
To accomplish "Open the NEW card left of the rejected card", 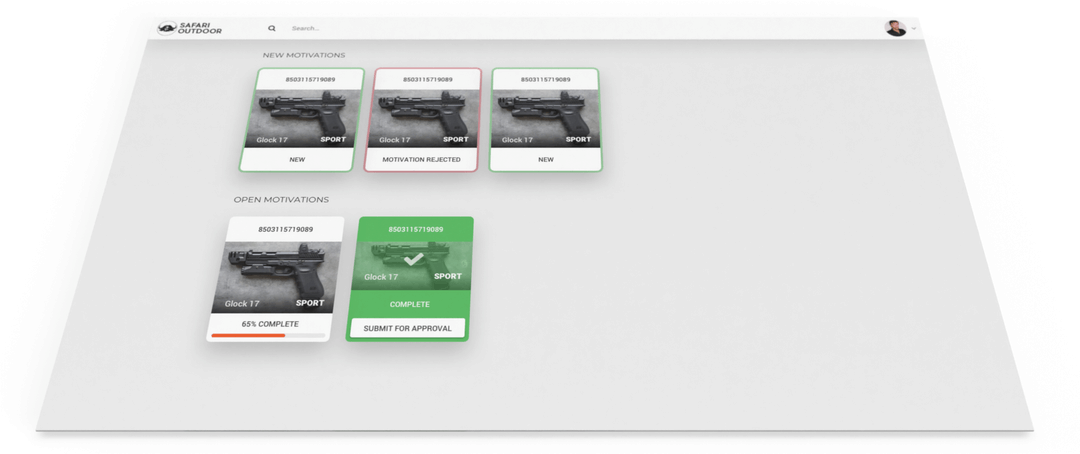I will pyautogui.click(x=302, y=119).
